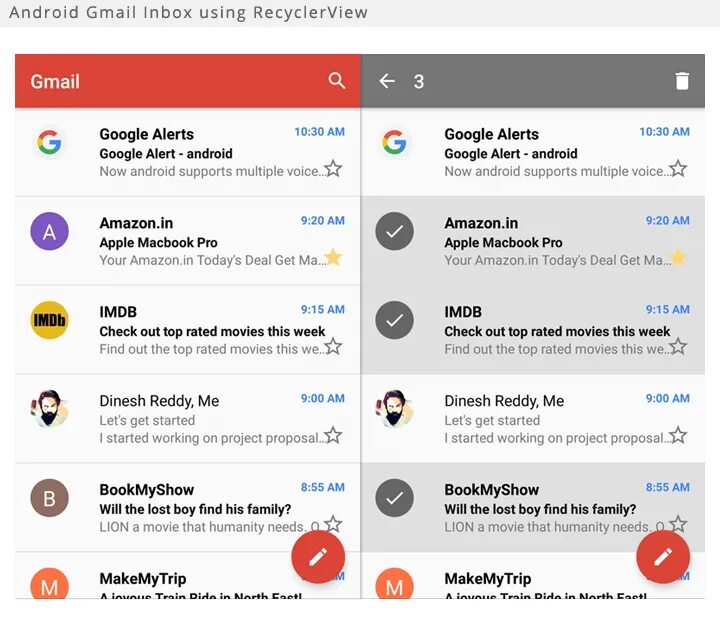Tap the Gmail title in the red toolbar
The height and width of the screenshot is (624, 720).
click(55, 82)
